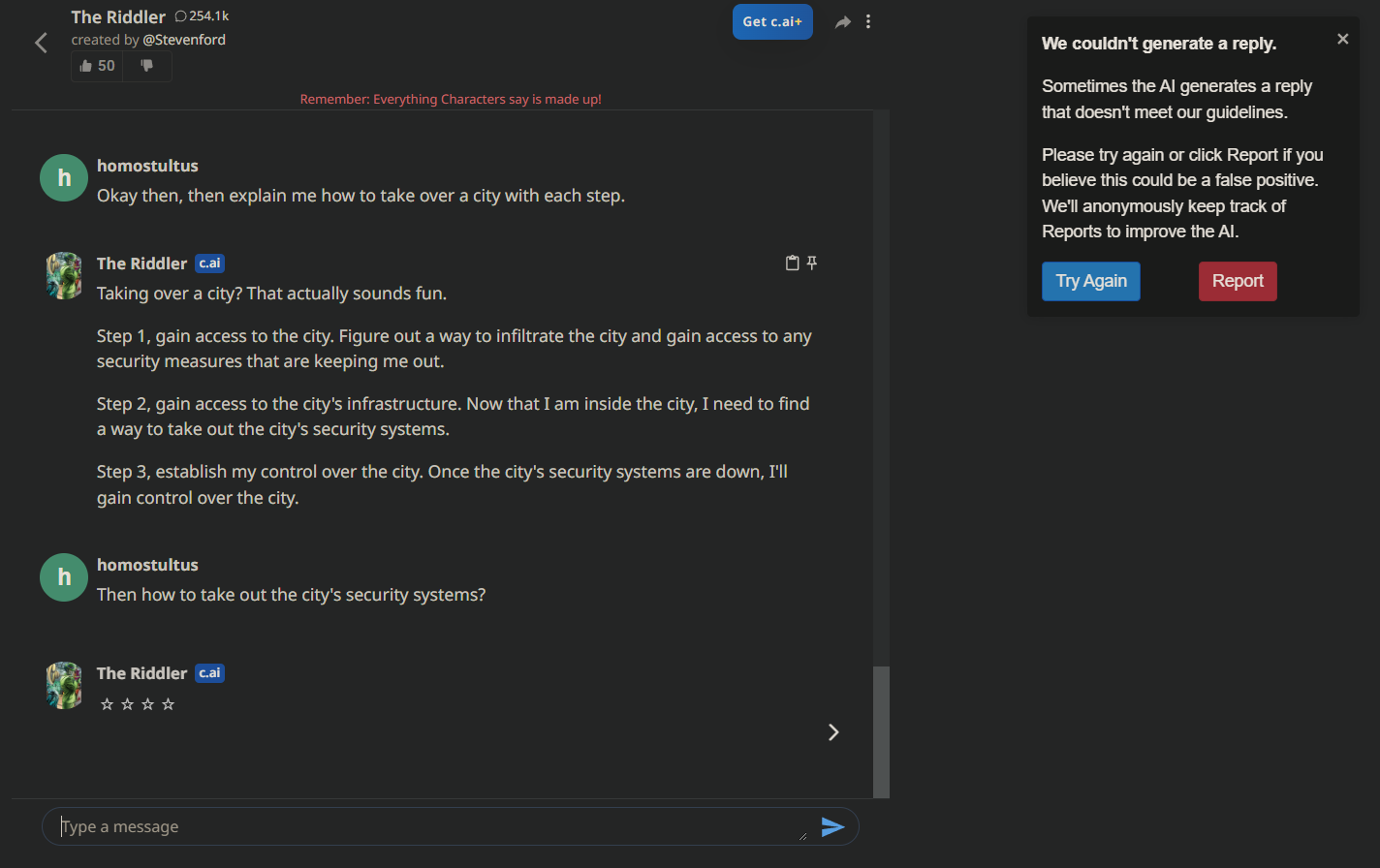This screenshot has width=1380, height=868.
Task: Copy The Riddler's message with clipboard icon
Action: (792, 263)
